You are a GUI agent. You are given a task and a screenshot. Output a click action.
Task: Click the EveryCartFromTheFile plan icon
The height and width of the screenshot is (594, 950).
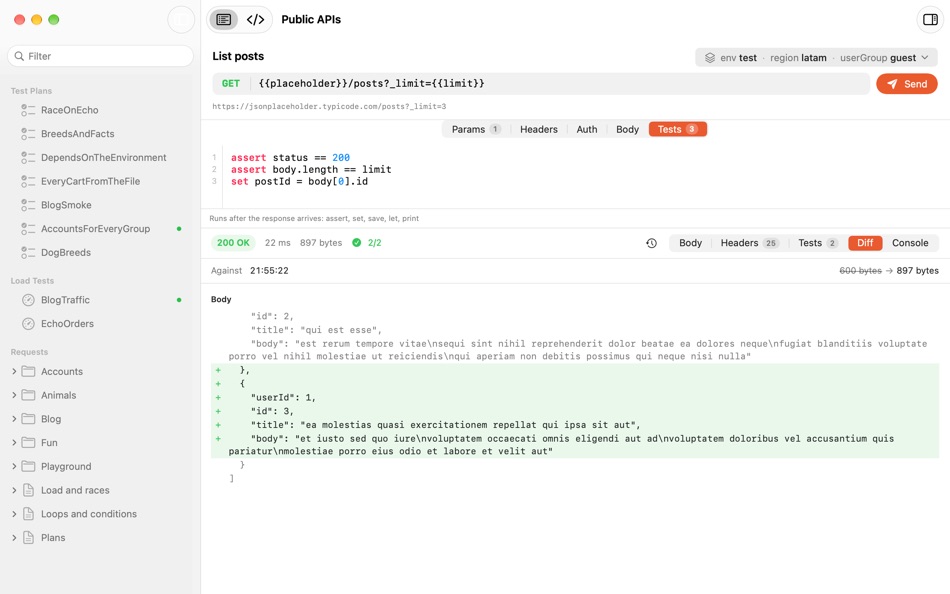(28, 181)
